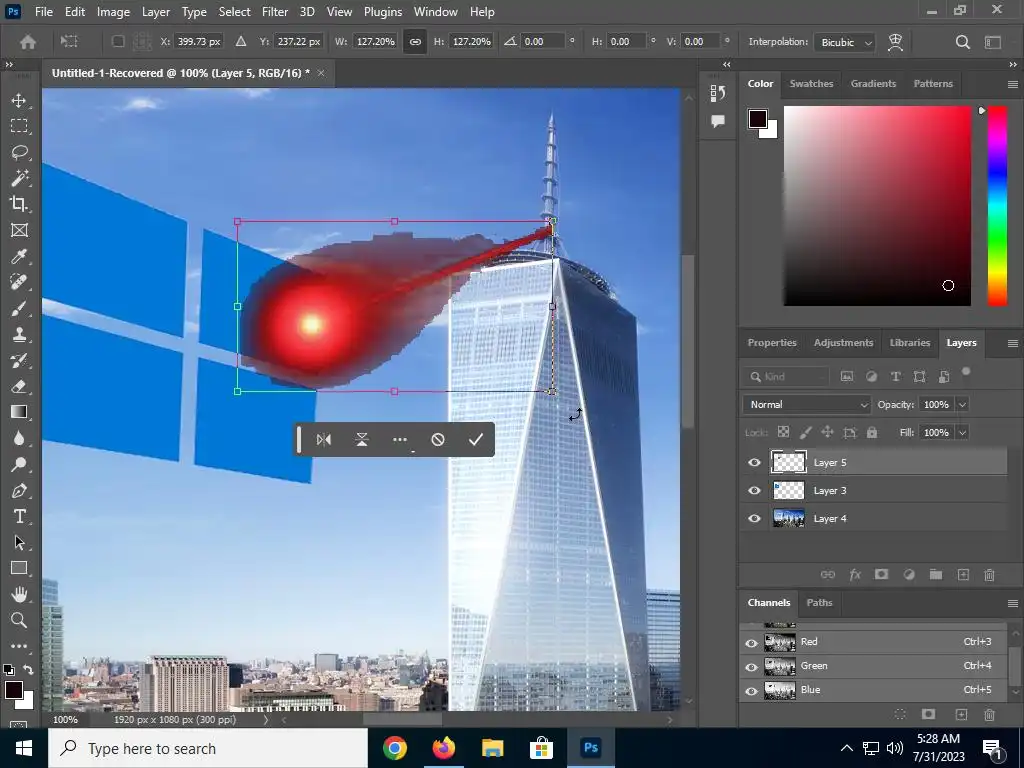Image resolution: width=1024 pixels, height=768 pixels.
Task: Toggle Green channel visibility
Action: point(751,667)
